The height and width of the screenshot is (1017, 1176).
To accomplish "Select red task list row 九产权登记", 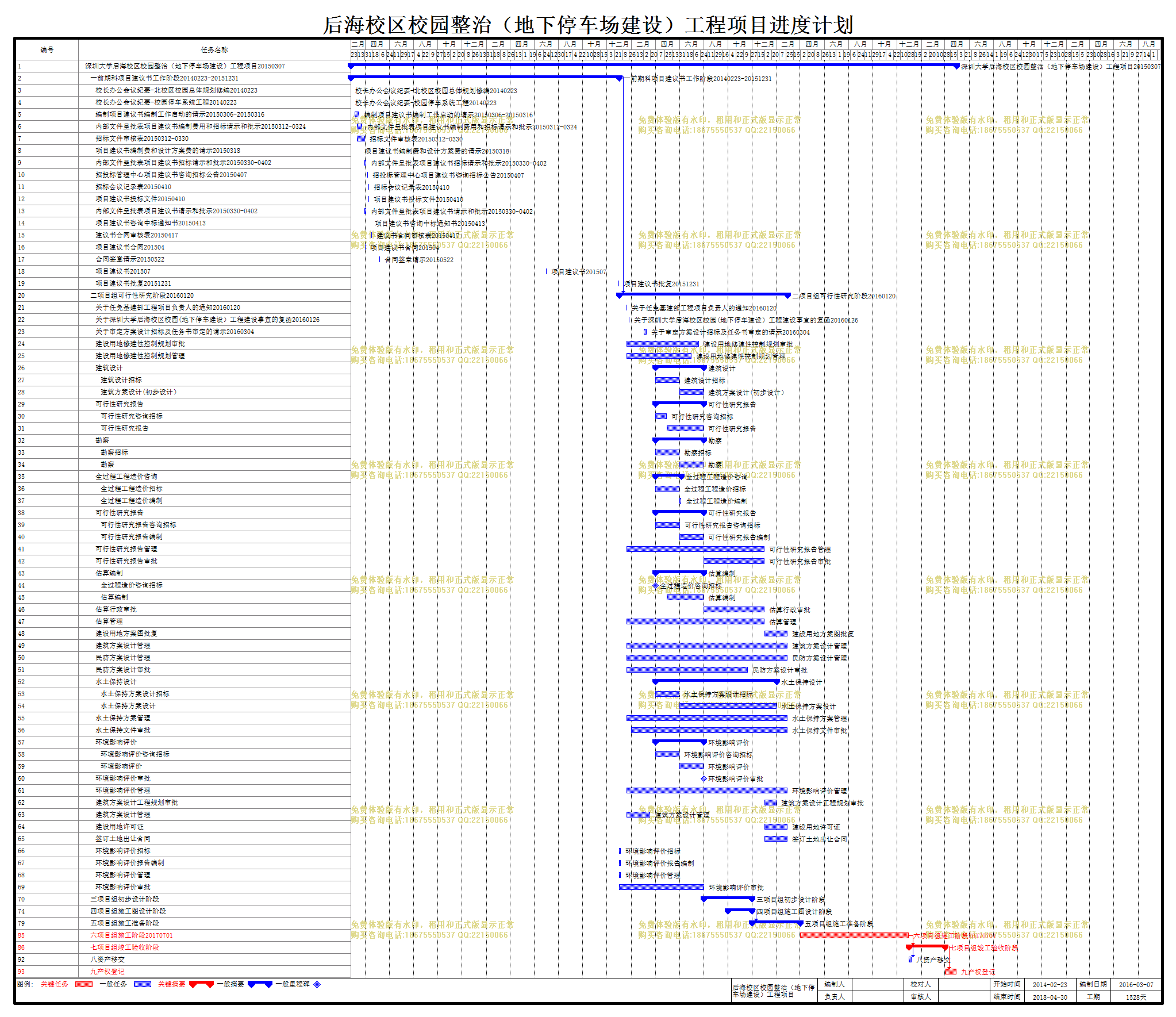I will pos(183,972).
